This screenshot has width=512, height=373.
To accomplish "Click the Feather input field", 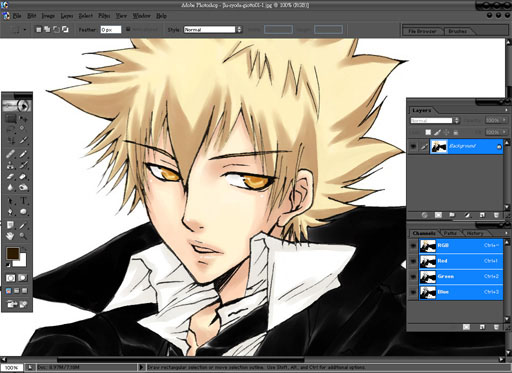I will (110, 30).
